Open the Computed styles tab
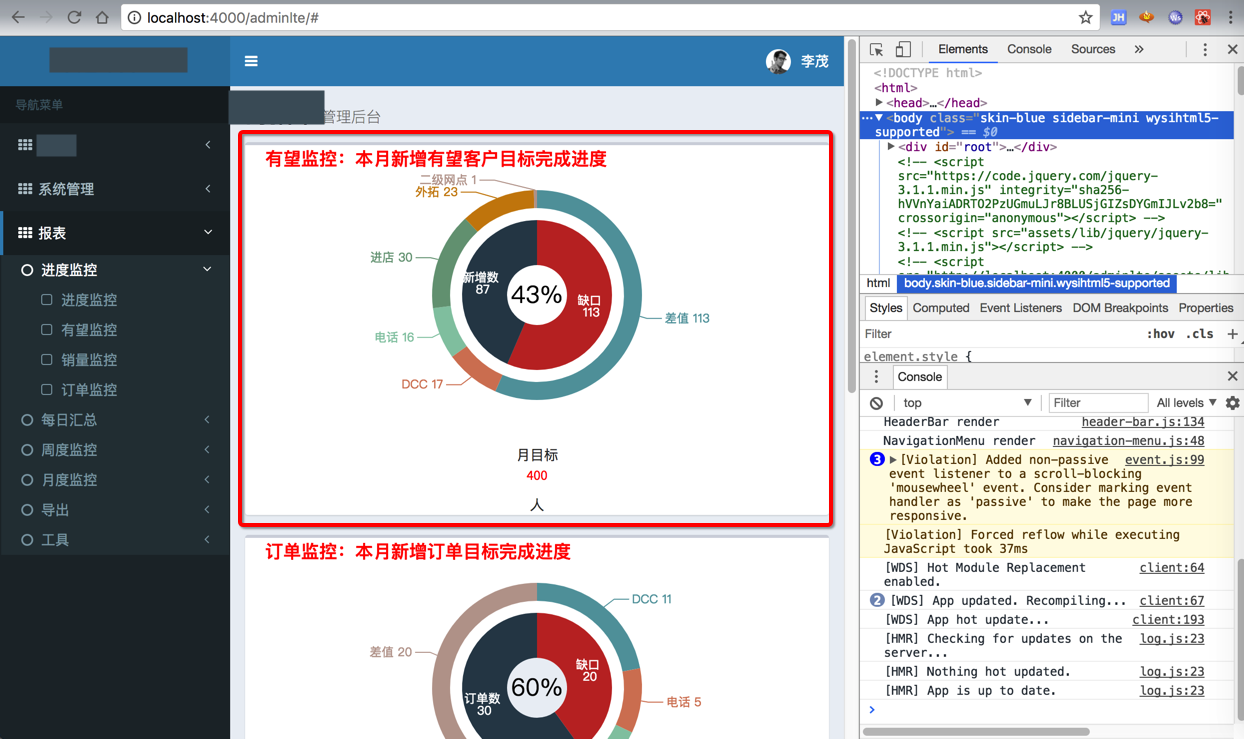The width and height of the screenshot is (1244, 740). [941, 308]
